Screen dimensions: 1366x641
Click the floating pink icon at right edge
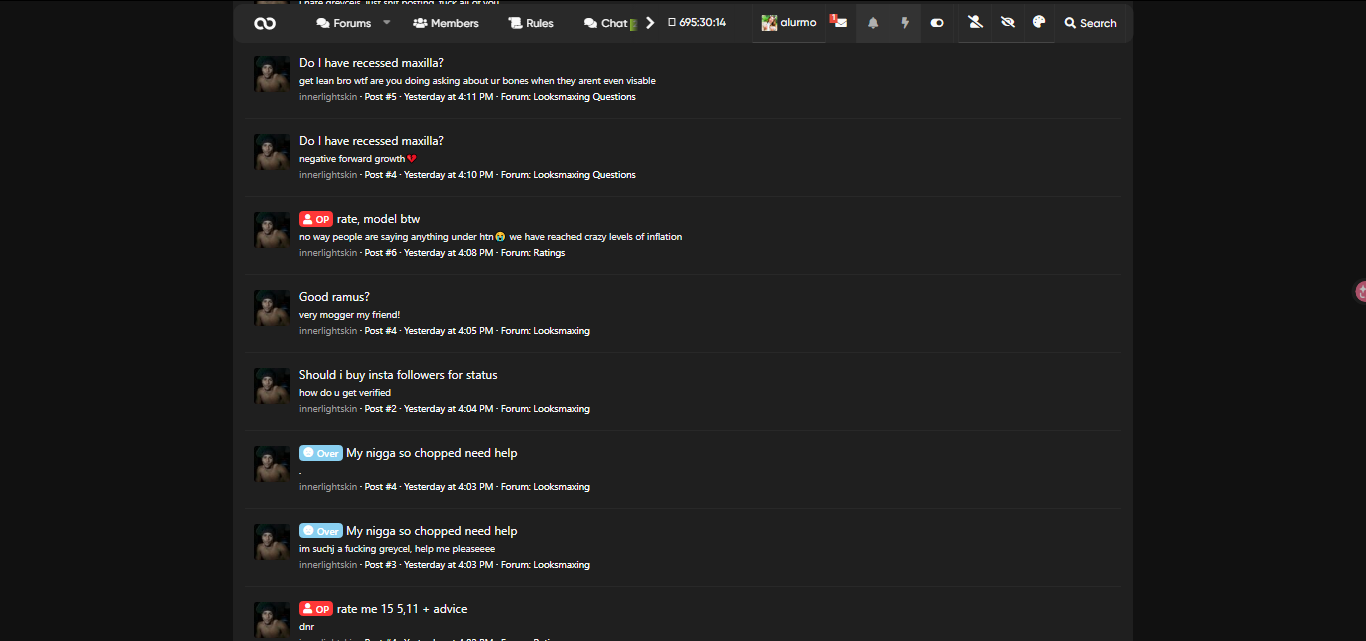[x=1360, y=291]
